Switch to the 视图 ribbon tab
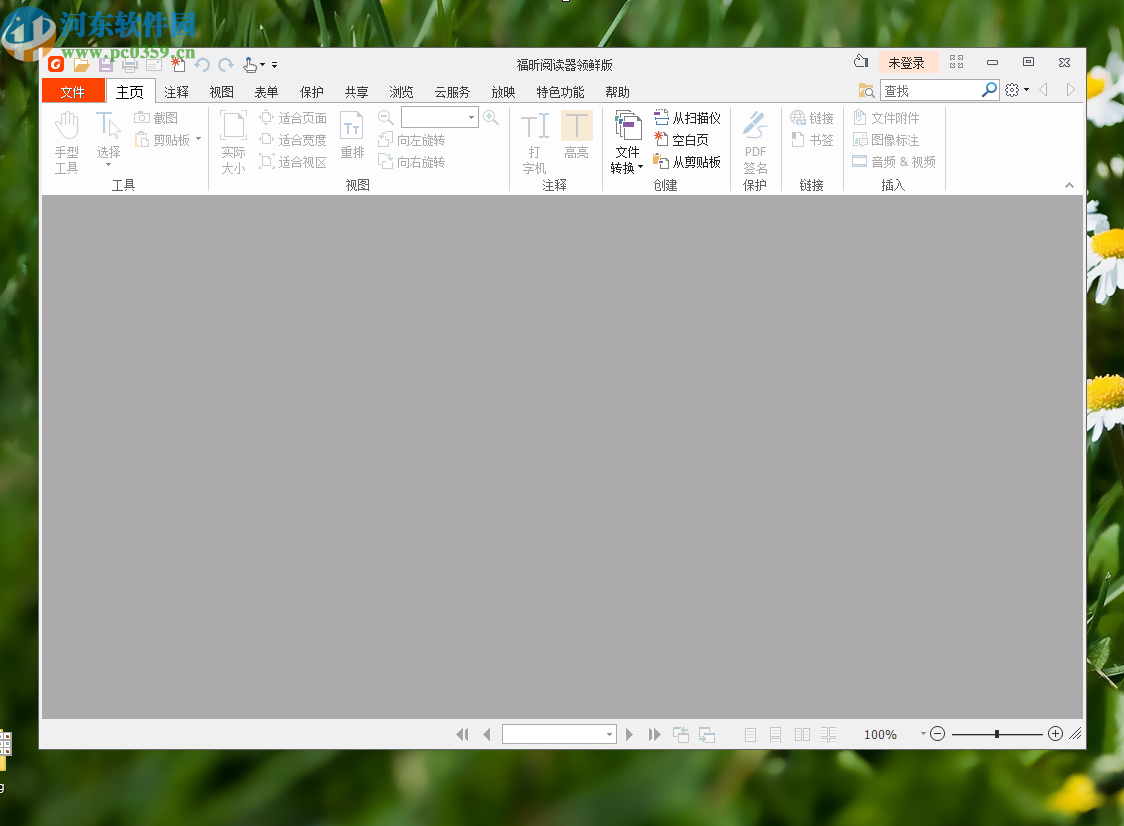This screenshot has height=826, width=1124. (x=222, y=92)
